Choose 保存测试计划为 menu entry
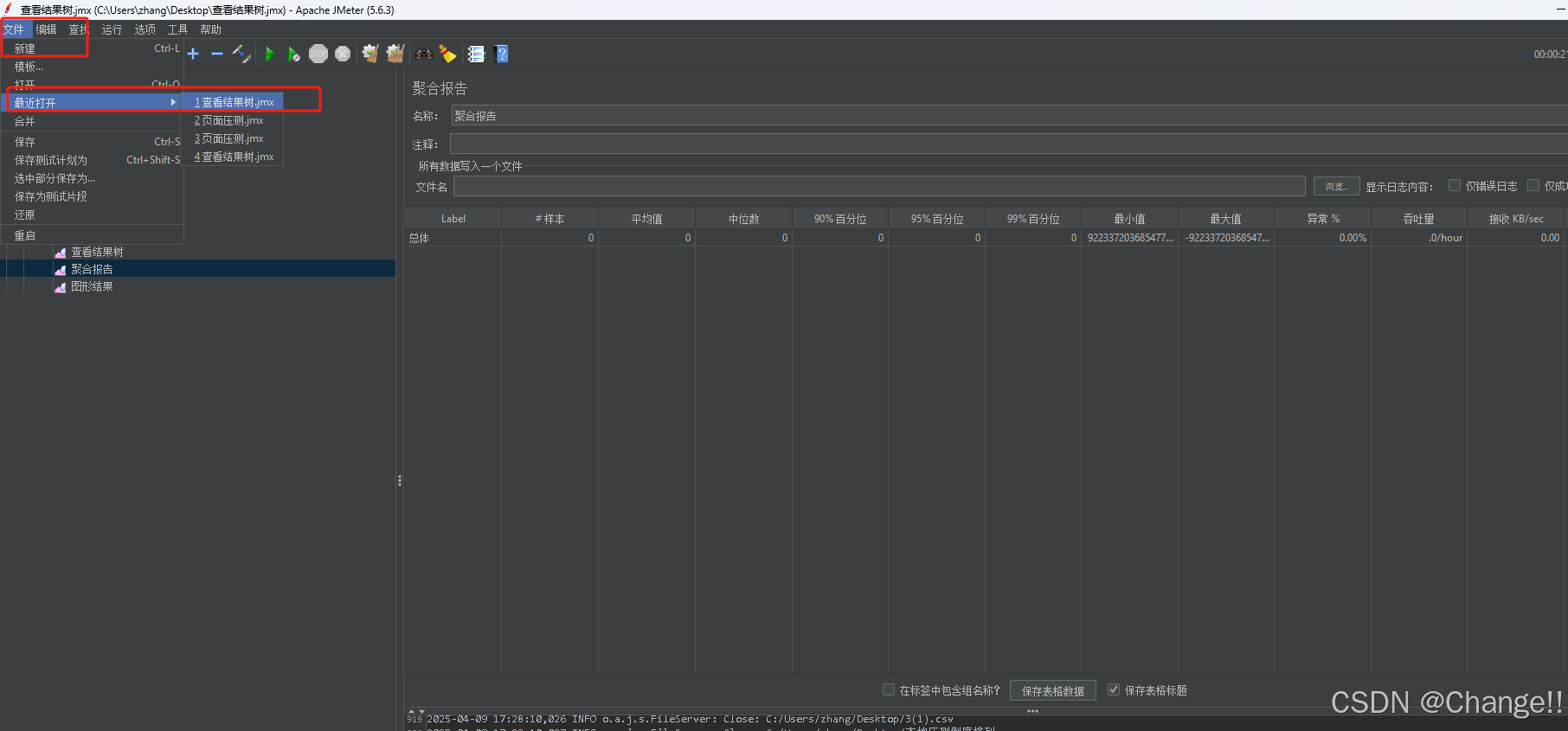The image size is (1568, 731). pyautogui.click(x=93, y=160)
